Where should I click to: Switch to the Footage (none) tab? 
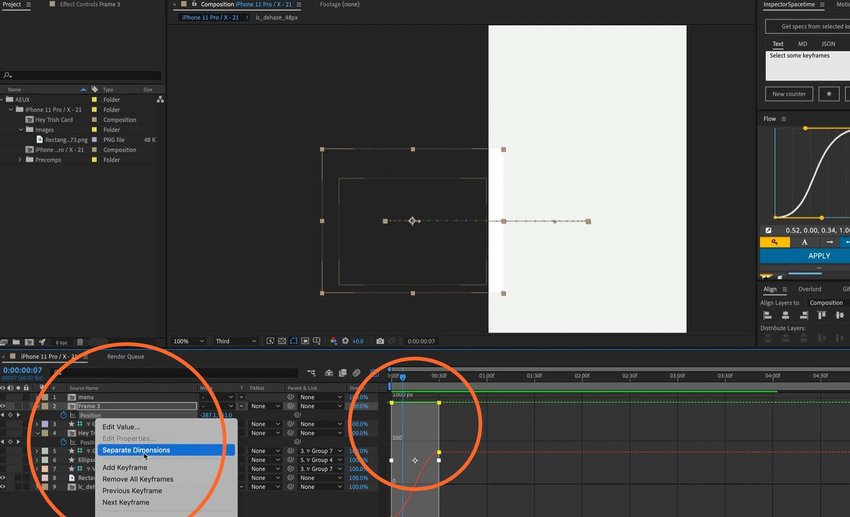[x=339, y=4]
